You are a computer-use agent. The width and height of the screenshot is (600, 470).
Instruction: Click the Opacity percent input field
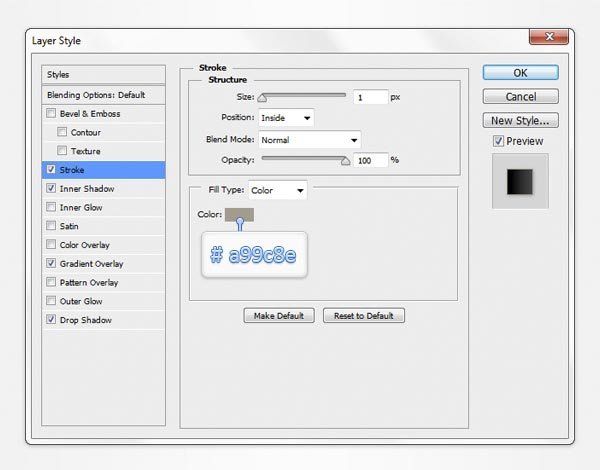[x=371, y=160]
